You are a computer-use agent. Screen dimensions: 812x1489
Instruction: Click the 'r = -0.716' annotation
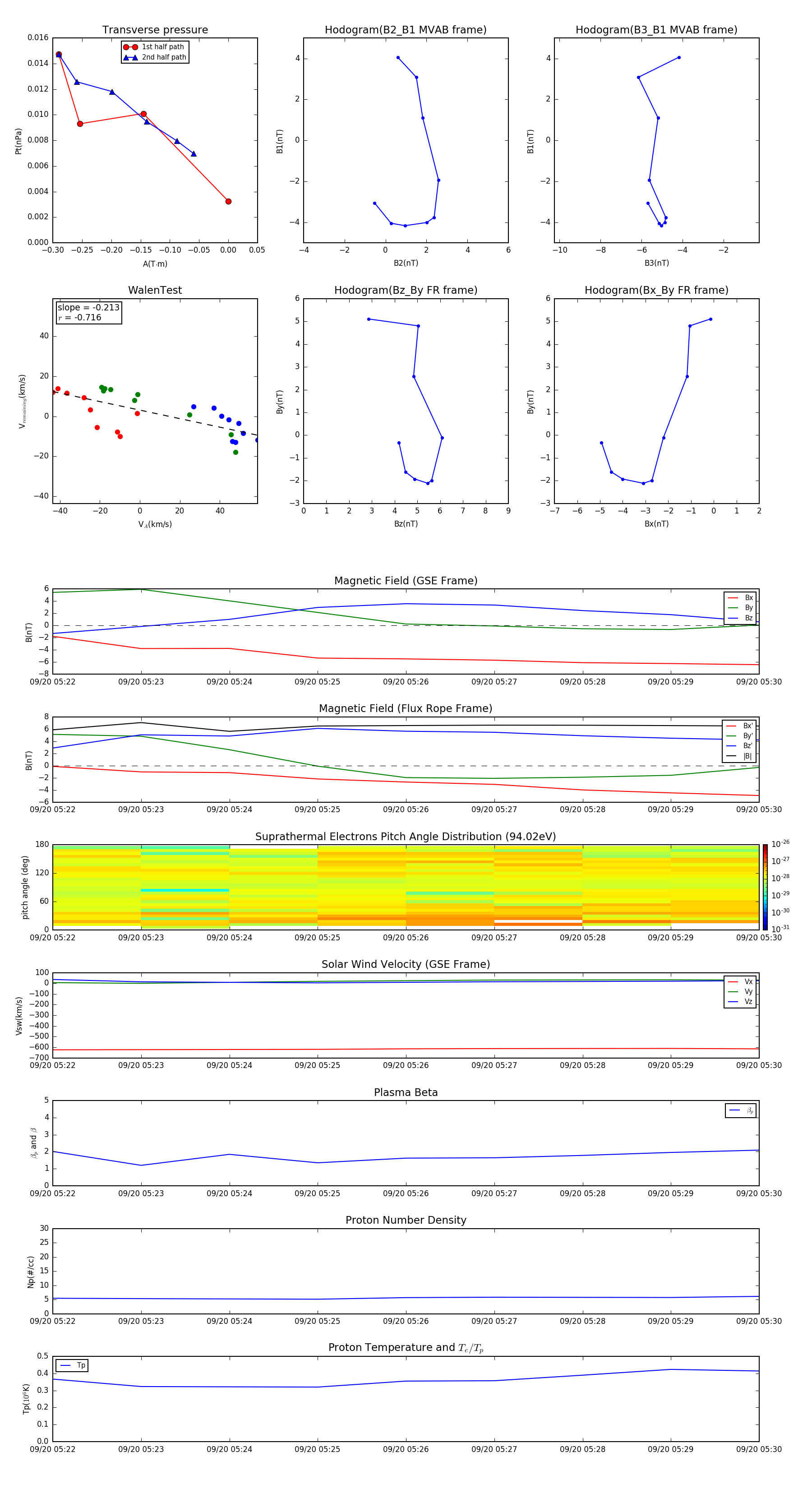[80, 317]
